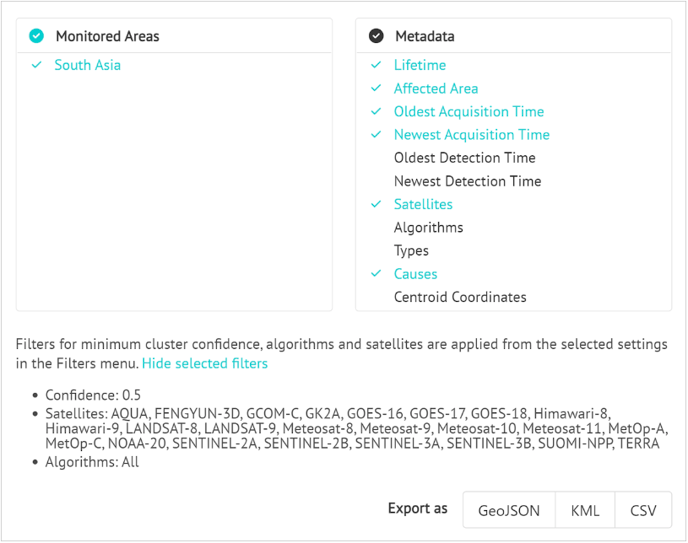Click the Monitored Areas header label

click(108, 36)
